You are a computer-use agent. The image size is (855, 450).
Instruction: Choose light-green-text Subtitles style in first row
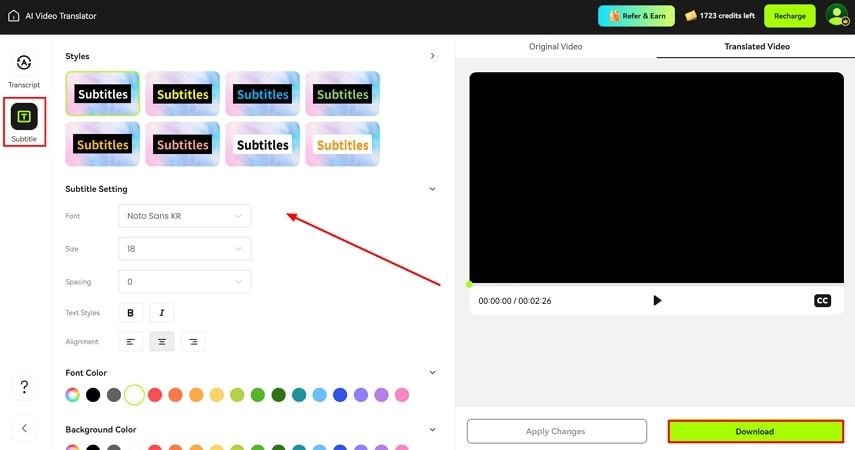click(342, 94)
